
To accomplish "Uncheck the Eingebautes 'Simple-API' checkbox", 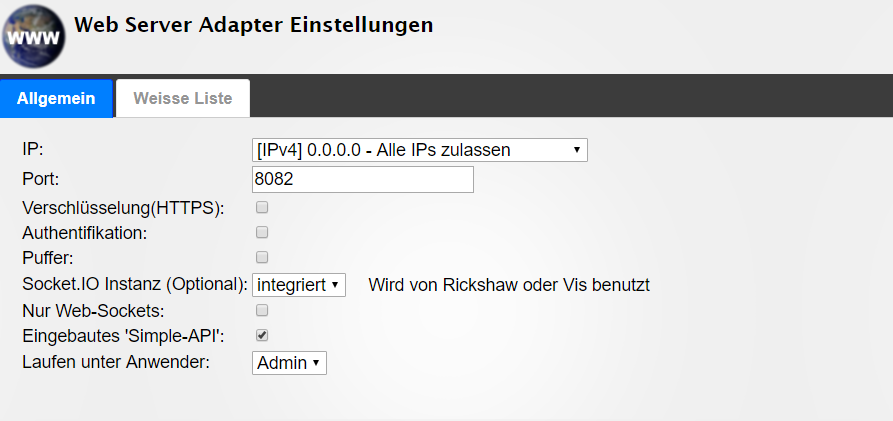I will (x=262, y=336).
